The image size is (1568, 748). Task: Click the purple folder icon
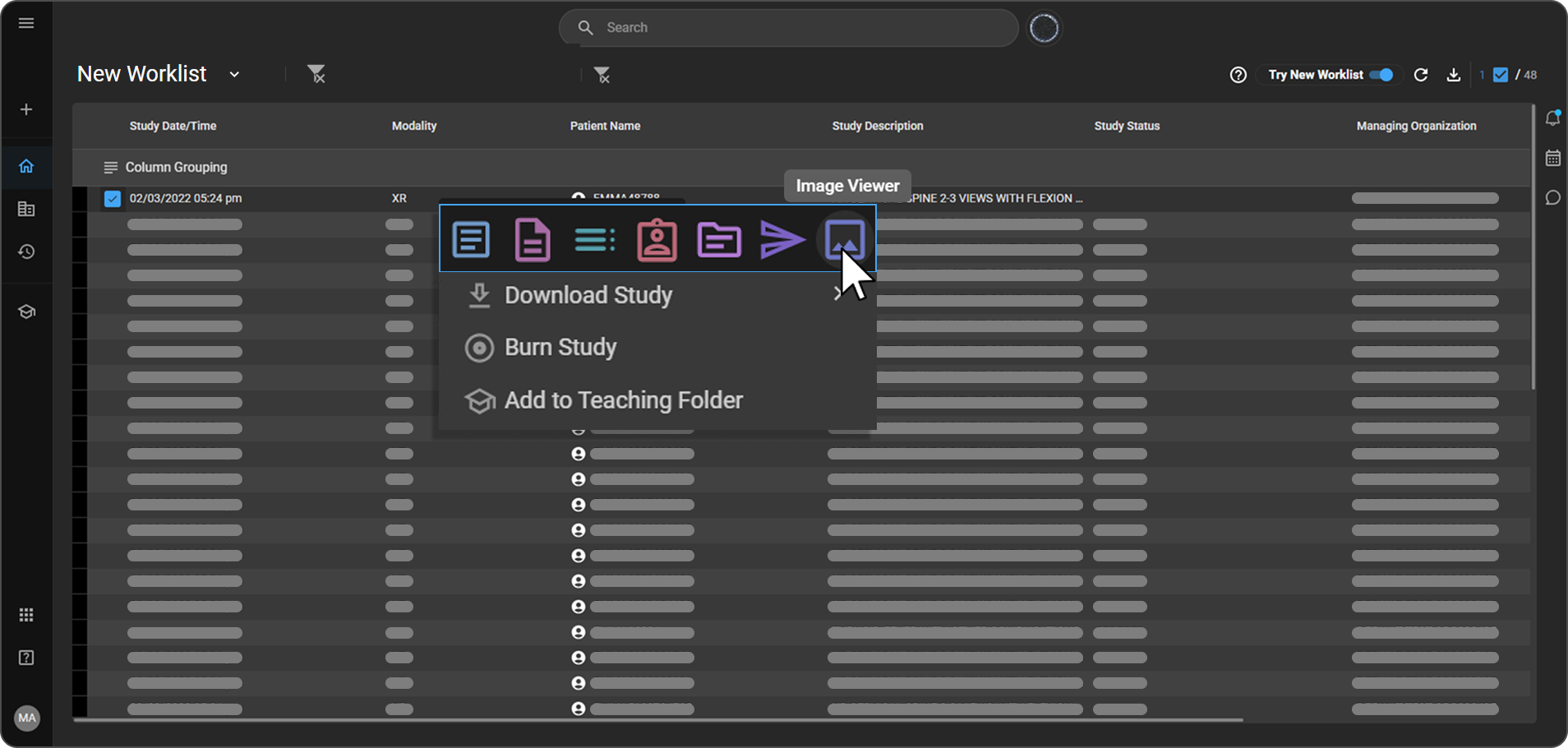pos(719,239)
